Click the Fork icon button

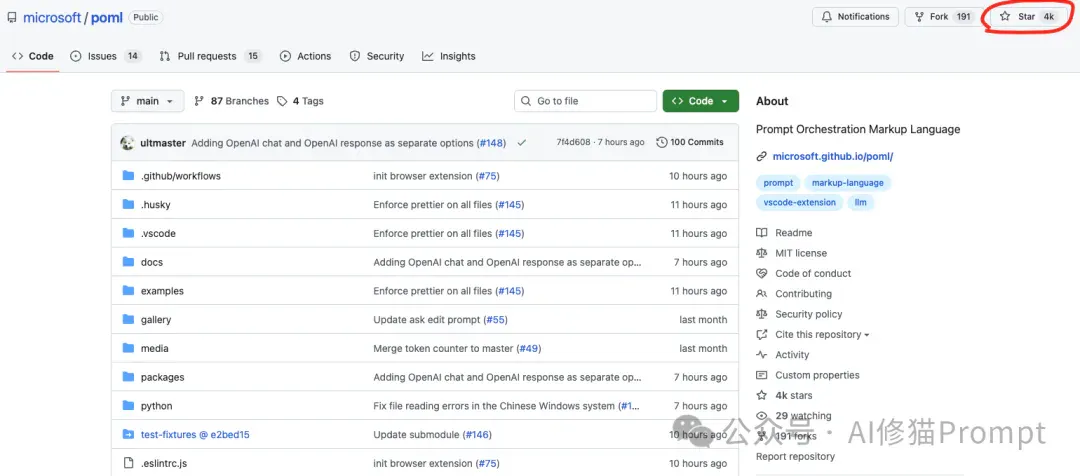coord(944,17)
